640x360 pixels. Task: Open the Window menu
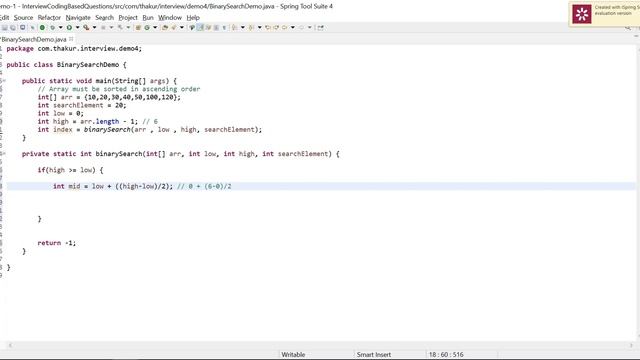click(x=170, y=18)
